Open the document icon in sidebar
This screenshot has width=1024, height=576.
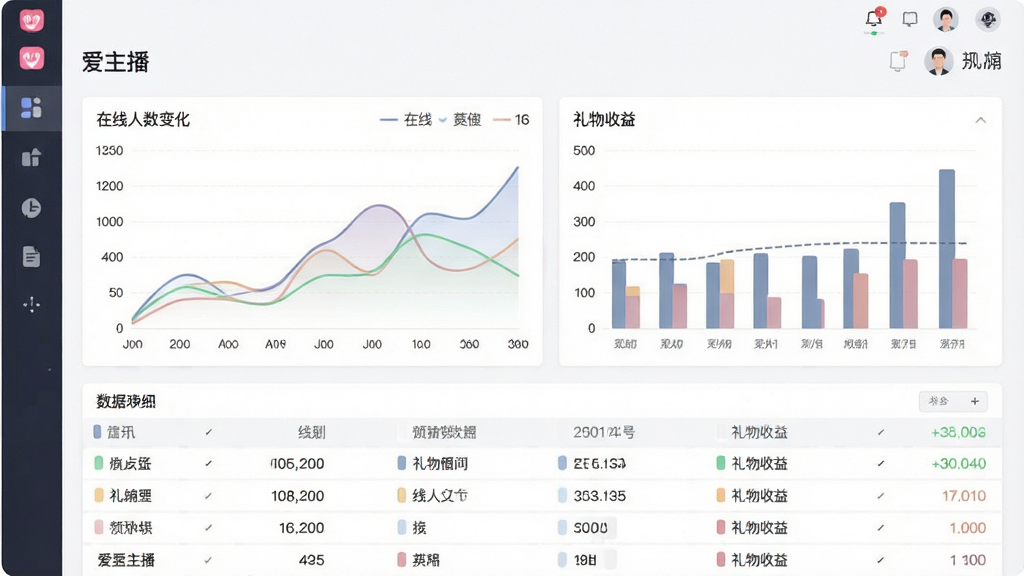tap(31, 257)
